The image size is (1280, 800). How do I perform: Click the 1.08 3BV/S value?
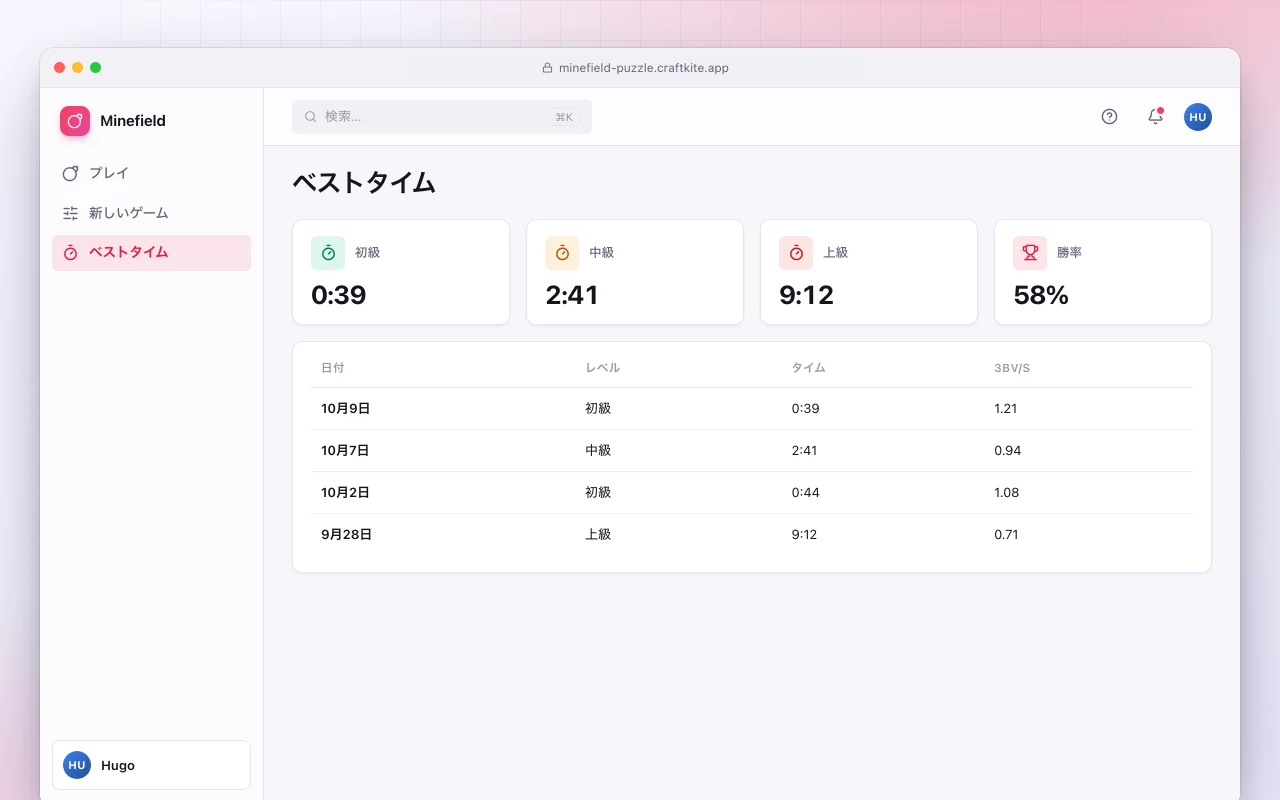[1007, 493]
